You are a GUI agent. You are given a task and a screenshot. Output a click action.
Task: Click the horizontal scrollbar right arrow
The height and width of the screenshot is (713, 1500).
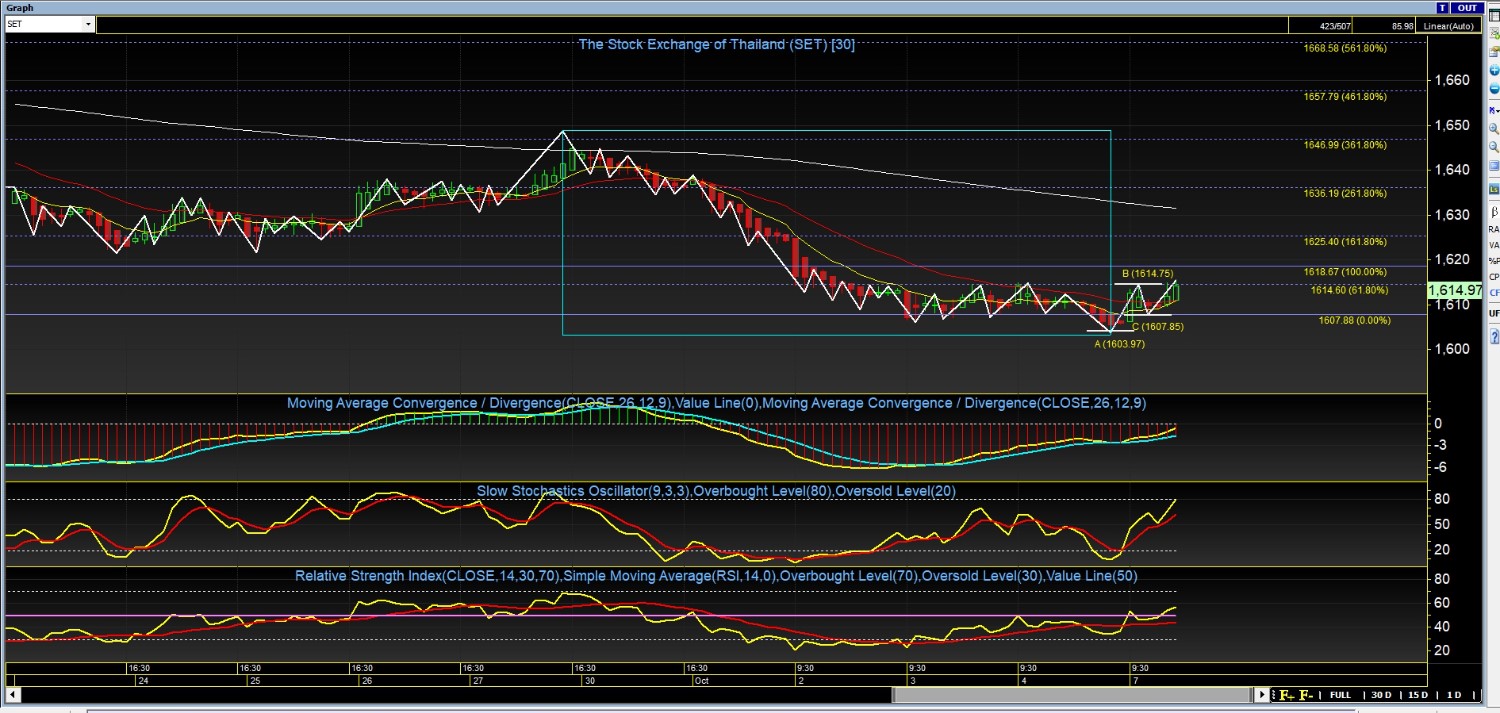tap(1263, 694)
